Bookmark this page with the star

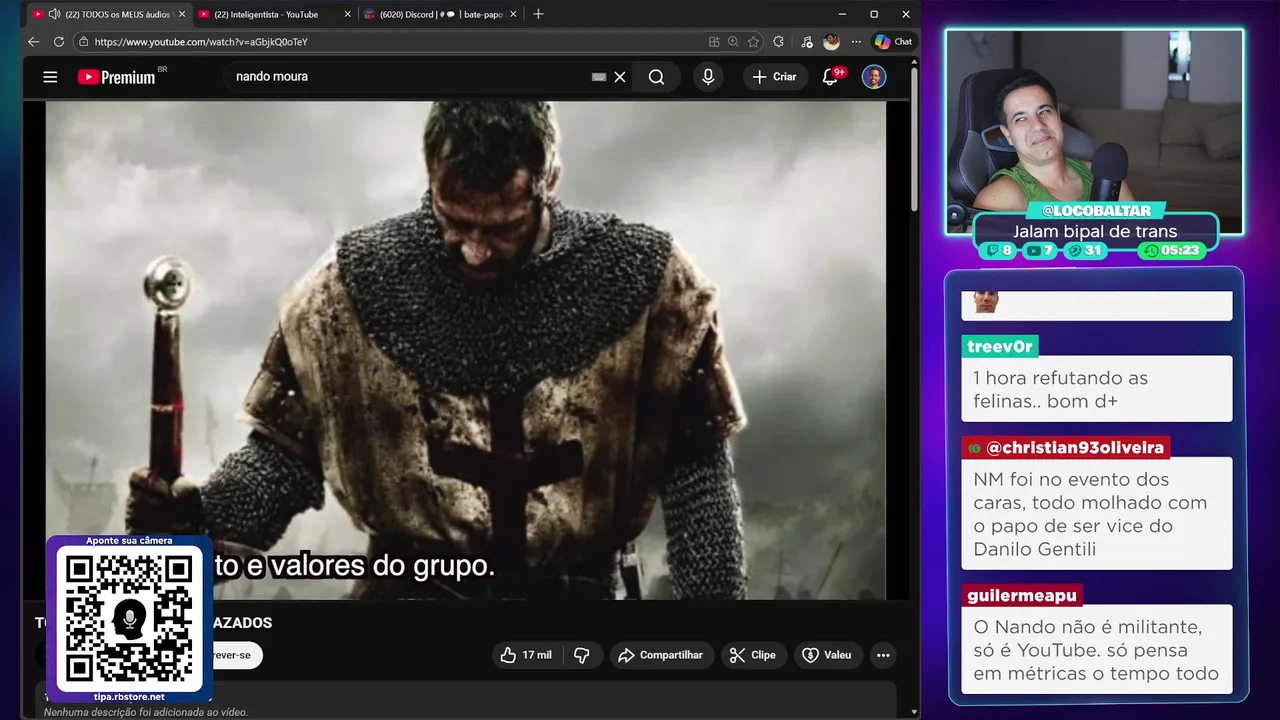[753, 42]
